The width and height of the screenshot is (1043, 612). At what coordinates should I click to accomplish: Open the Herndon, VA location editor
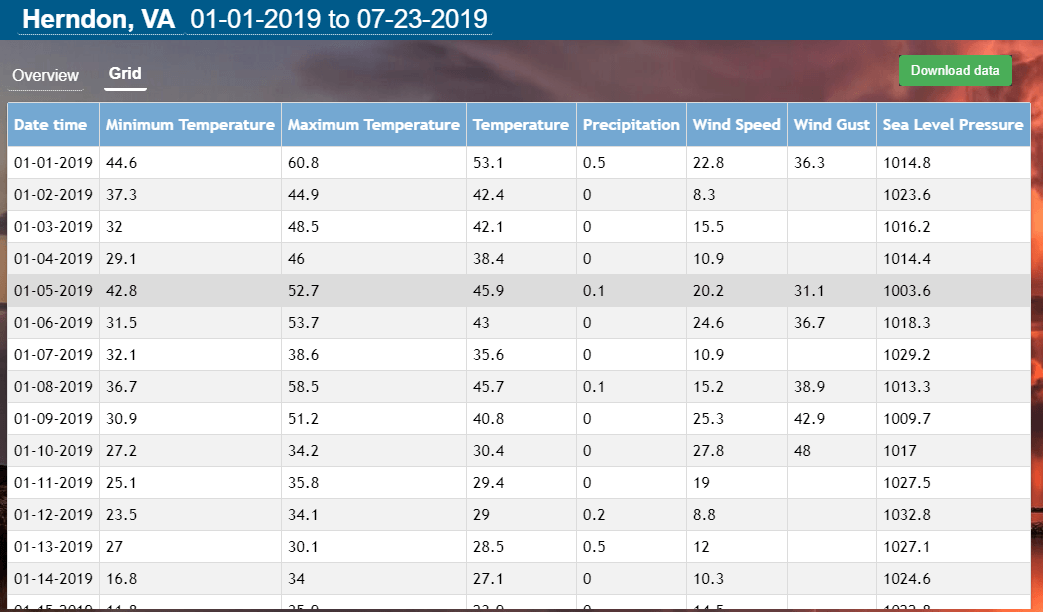point(101,19)
